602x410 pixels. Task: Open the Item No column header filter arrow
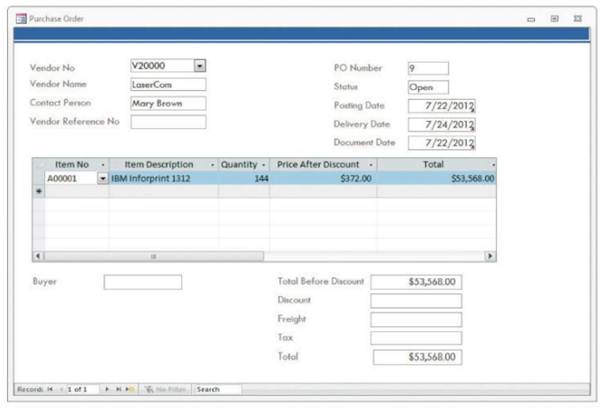click(x=103, y=165)
